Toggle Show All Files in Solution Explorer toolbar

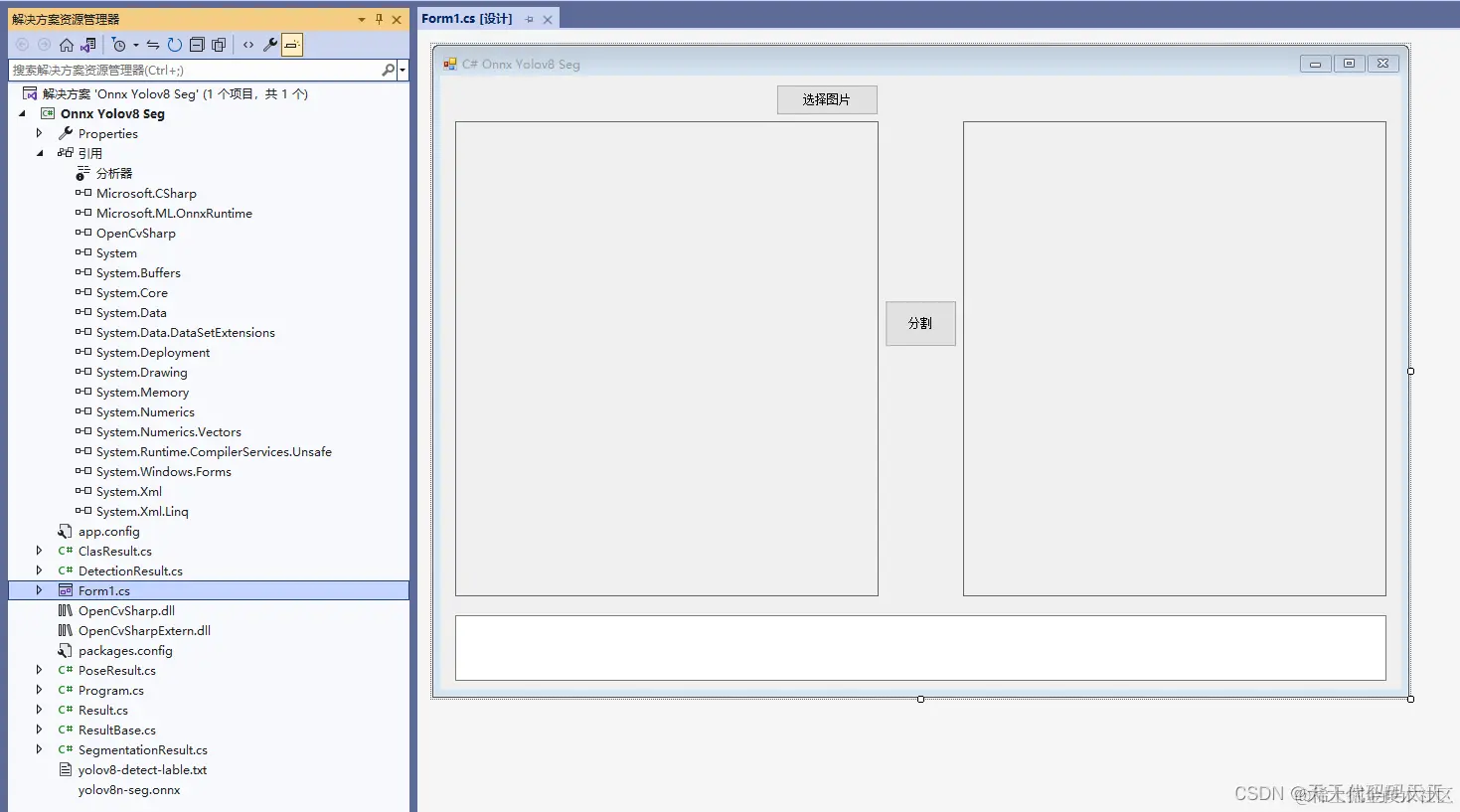(x=219, y=45)
